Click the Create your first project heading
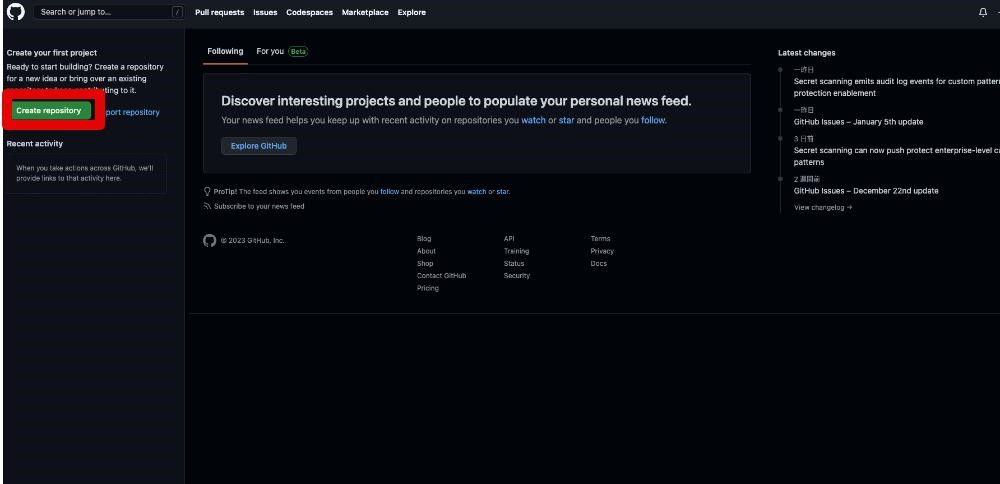1000x484 pixels. 52,53
